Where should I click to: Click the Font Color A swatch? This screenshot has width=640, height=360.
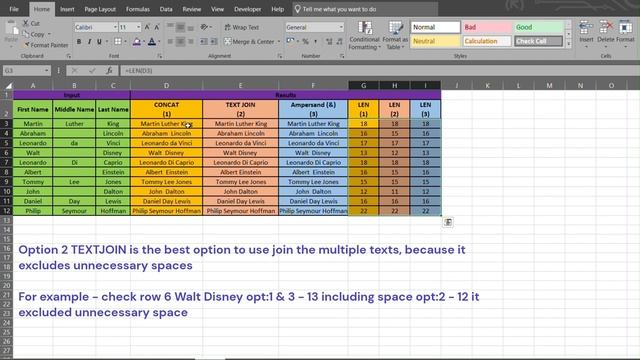point(151,41)
